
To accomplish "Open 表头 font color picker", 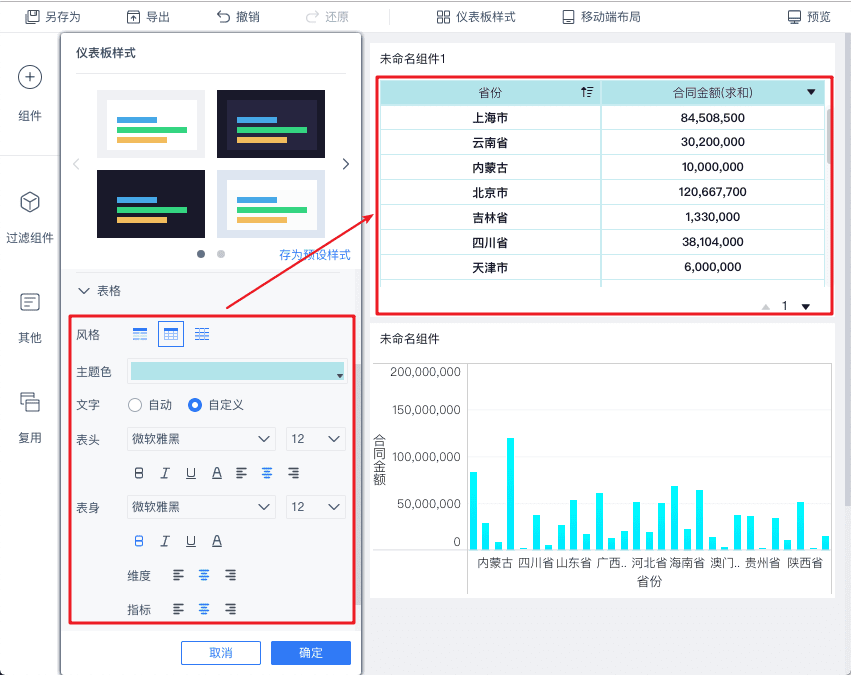I will (x=217, y=473).
